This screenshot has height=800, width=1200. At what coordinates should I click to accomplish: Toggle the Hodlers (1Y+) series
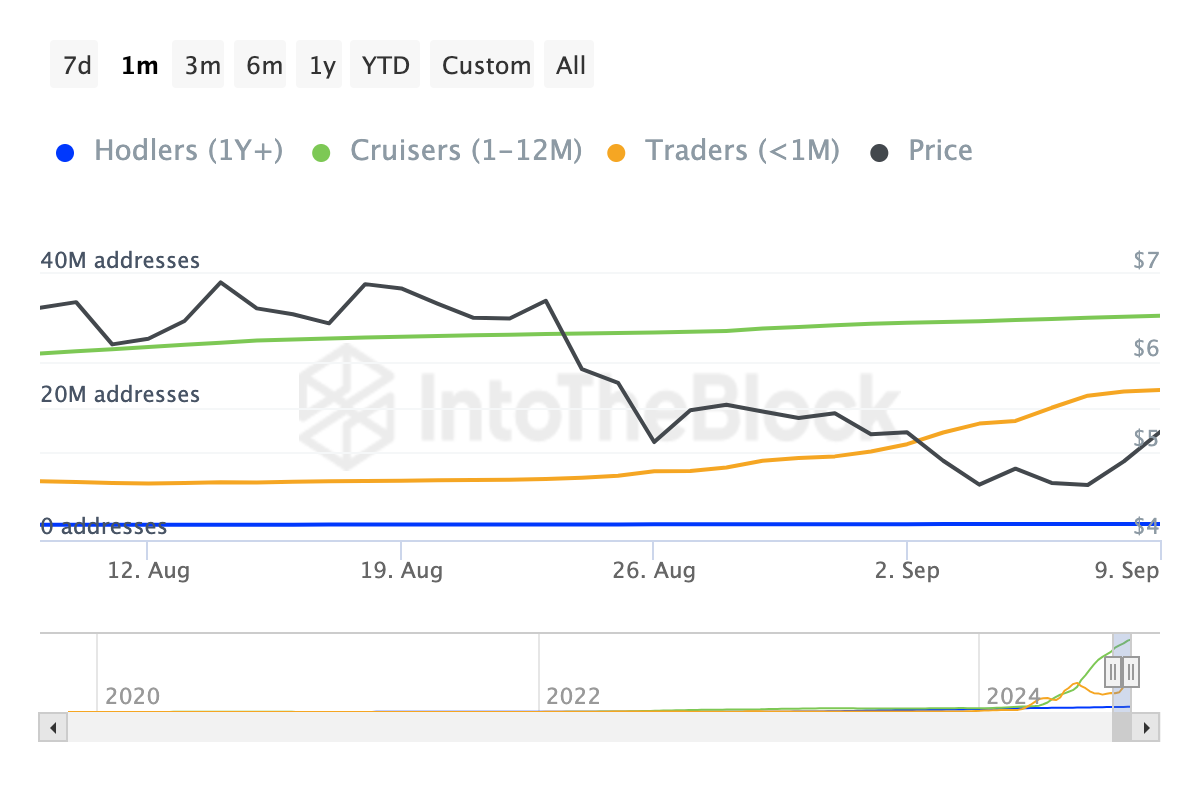pyautogui.click(x=188, y=151)
